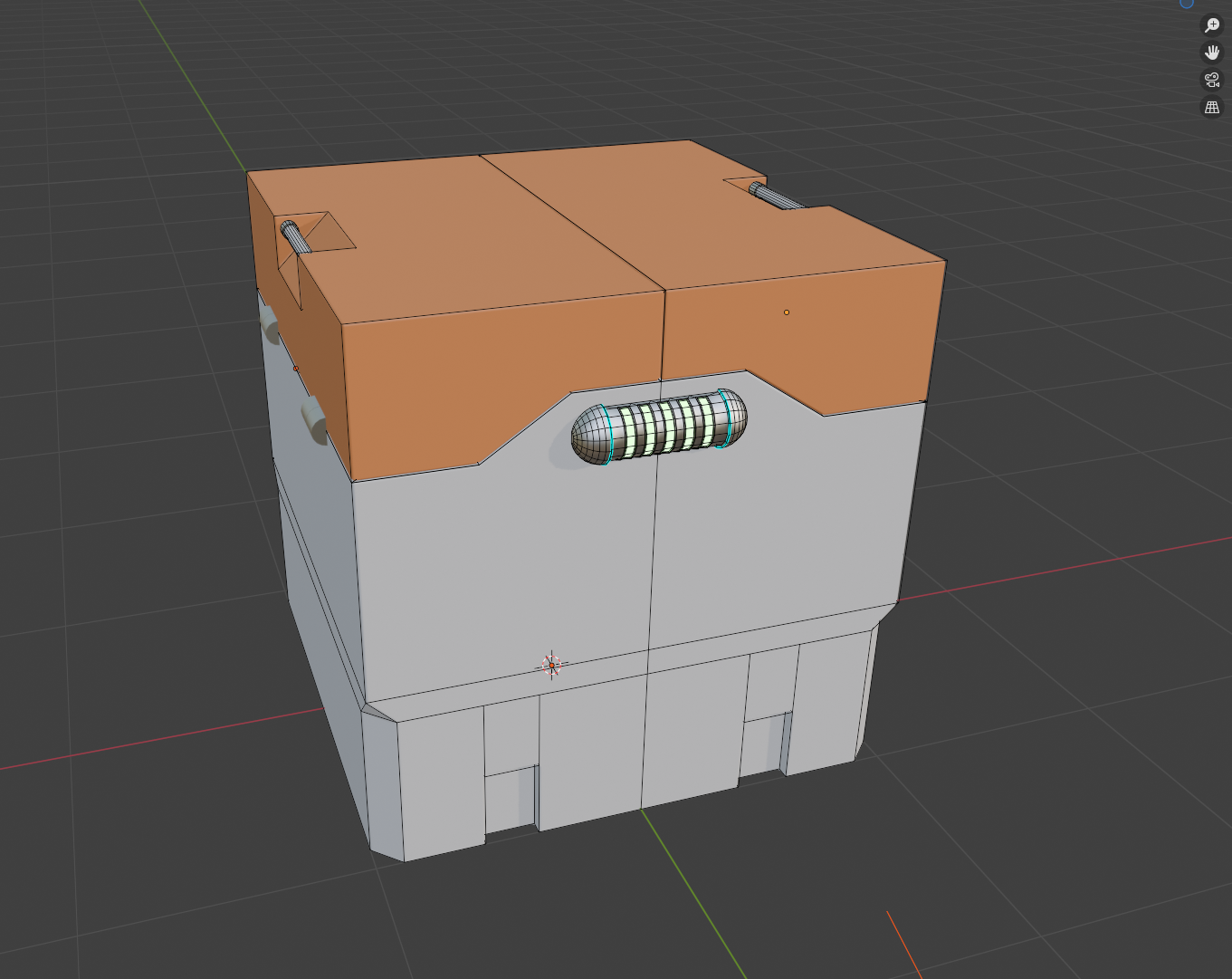The width and height of the screenshot is (1232, 979).
Task: Select the gray front-left body panel
Action: tap(498, 571)
